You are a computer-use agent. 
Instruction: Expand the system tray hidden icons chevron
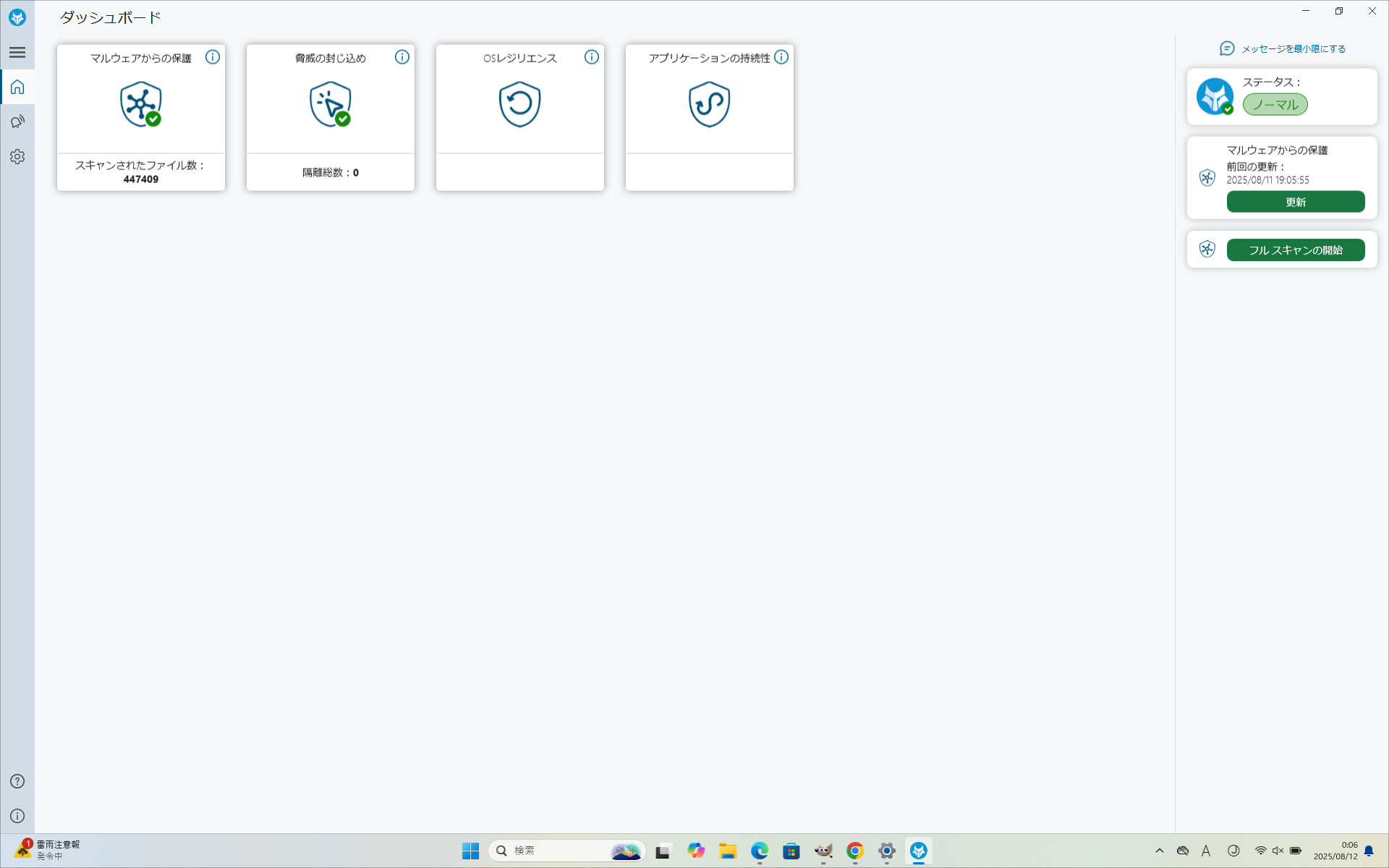coord(1160,851)
